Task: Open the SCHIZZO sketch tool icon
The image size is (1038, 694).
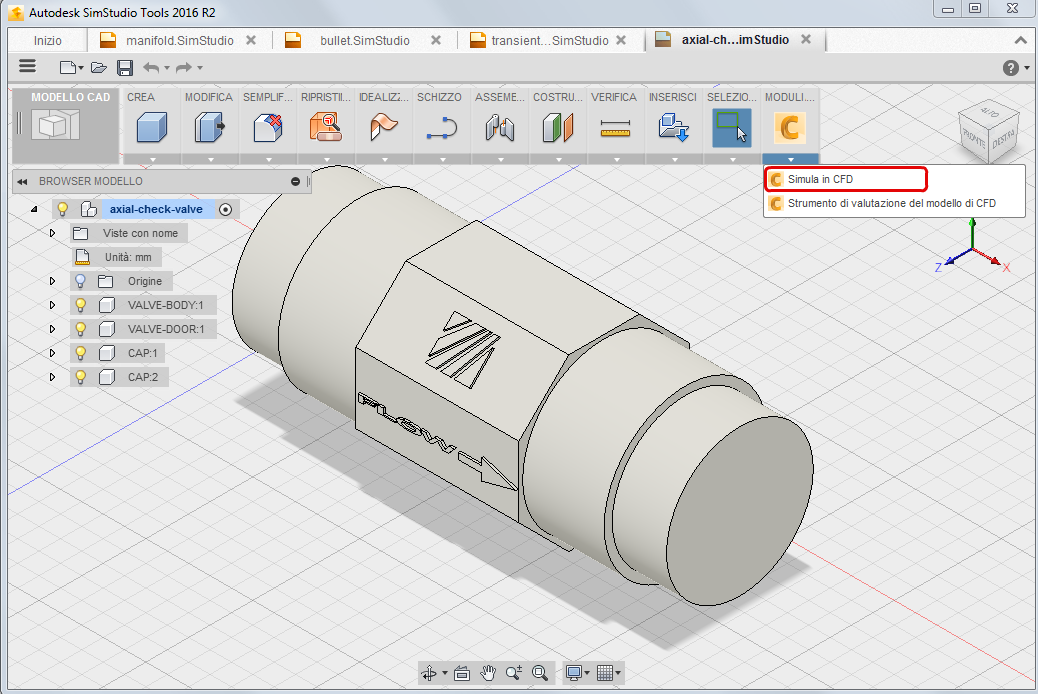Action: coord(441,128)
